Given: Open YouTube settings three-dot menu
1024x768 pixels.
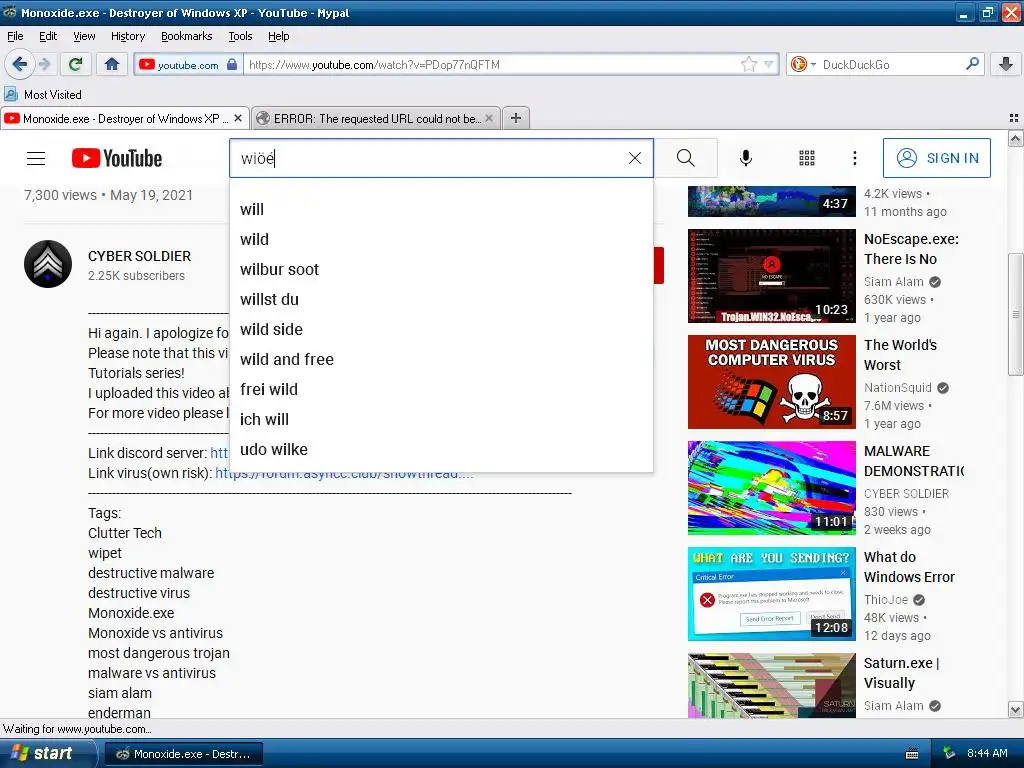Looking at the screenshot, I should pyautogui.click(x=855, y=158).
